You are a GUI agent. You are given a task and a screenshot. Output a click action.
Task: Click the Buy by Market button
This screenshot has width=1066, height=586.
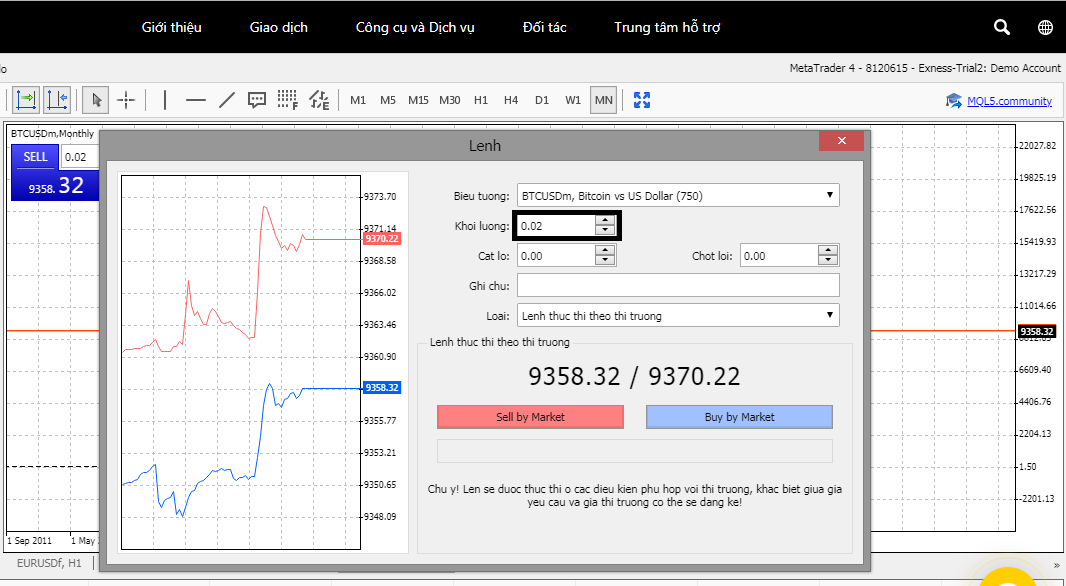tap(739, 417)
